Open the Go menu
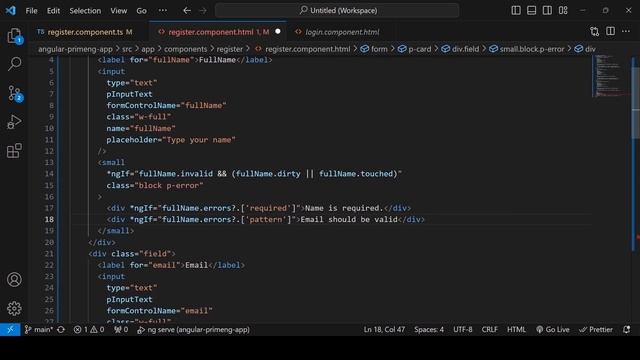 point(142,11)
